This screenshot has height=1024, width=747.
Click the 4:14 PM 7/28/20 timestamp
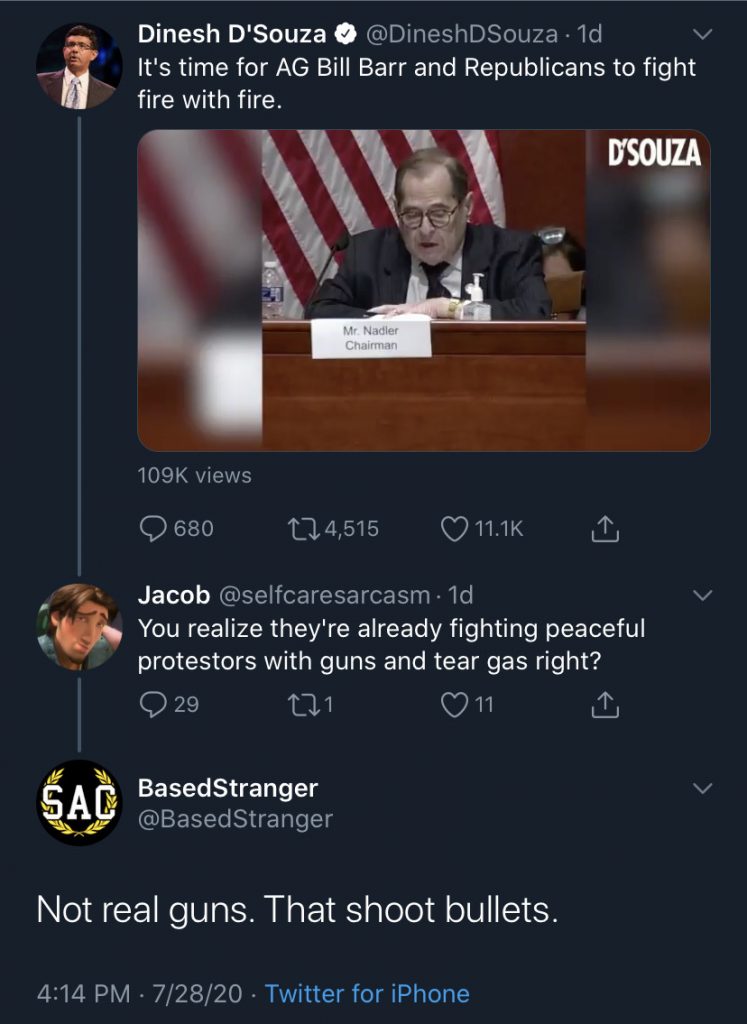point(140,994)
